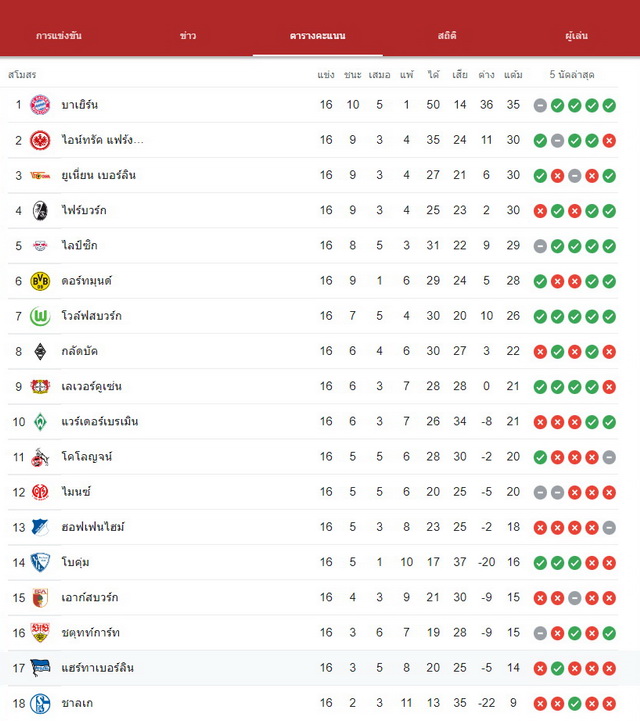Click the Bayern Munich club crest
The height and width of the screenshot is (721, 640).
tap(40, 105)
